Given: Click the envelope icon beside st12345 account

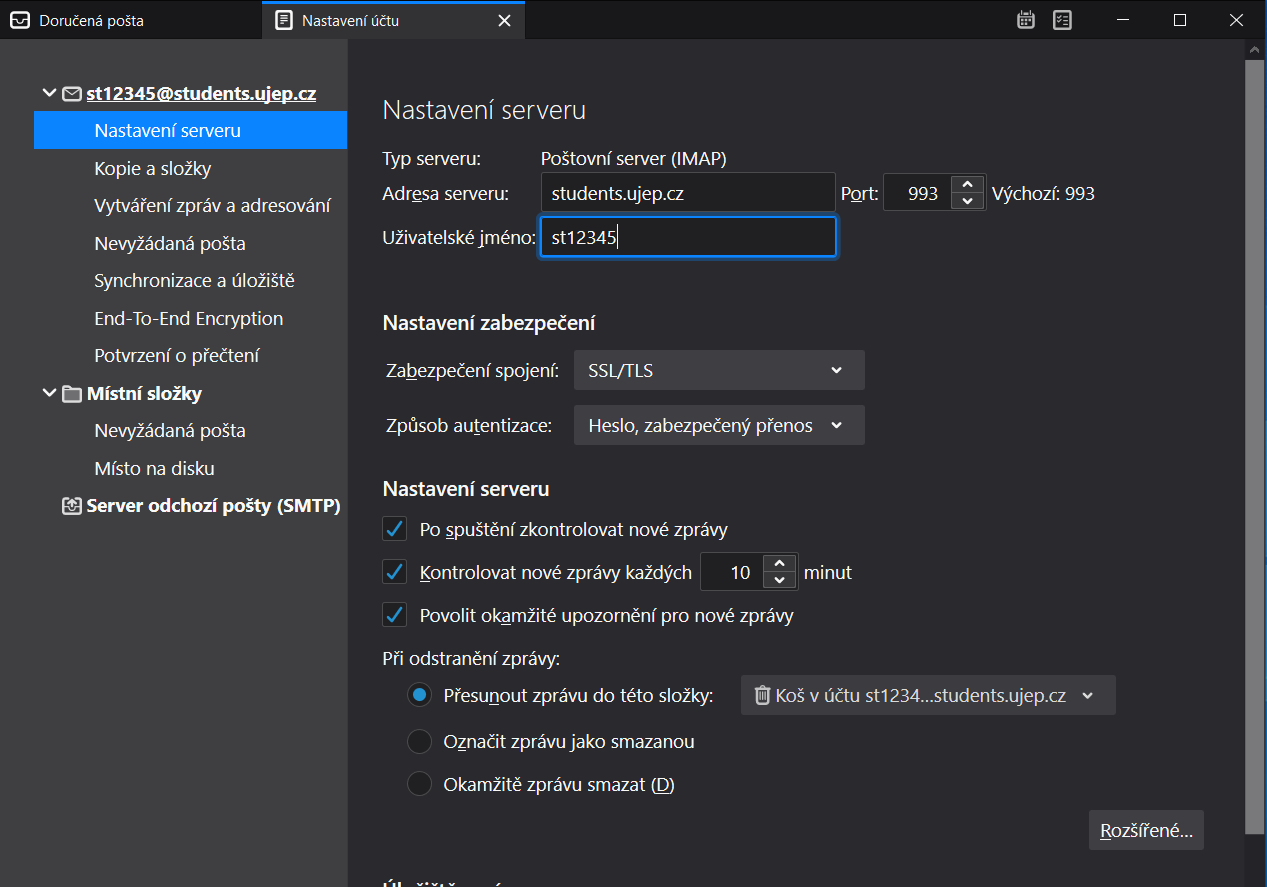Looking at the screenshot, I should click(x=72, y=94).
